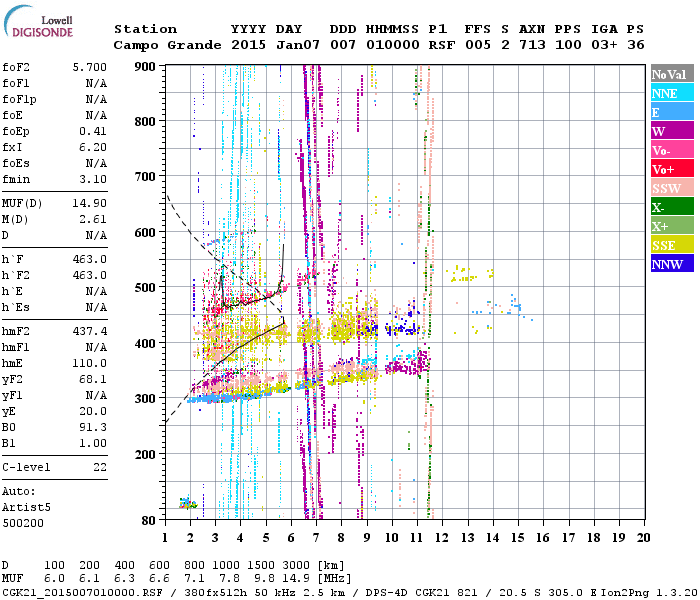Click the E-layer echo cluster near 2 MHz

tap(188, 503)
